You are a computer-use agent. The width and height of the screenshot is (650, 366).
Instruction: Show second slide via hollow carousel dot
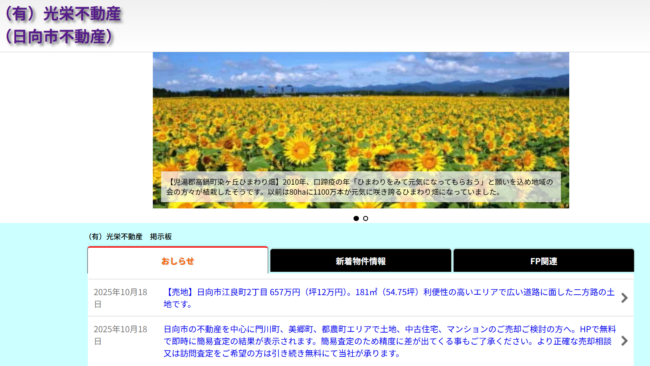pos(365,218)
